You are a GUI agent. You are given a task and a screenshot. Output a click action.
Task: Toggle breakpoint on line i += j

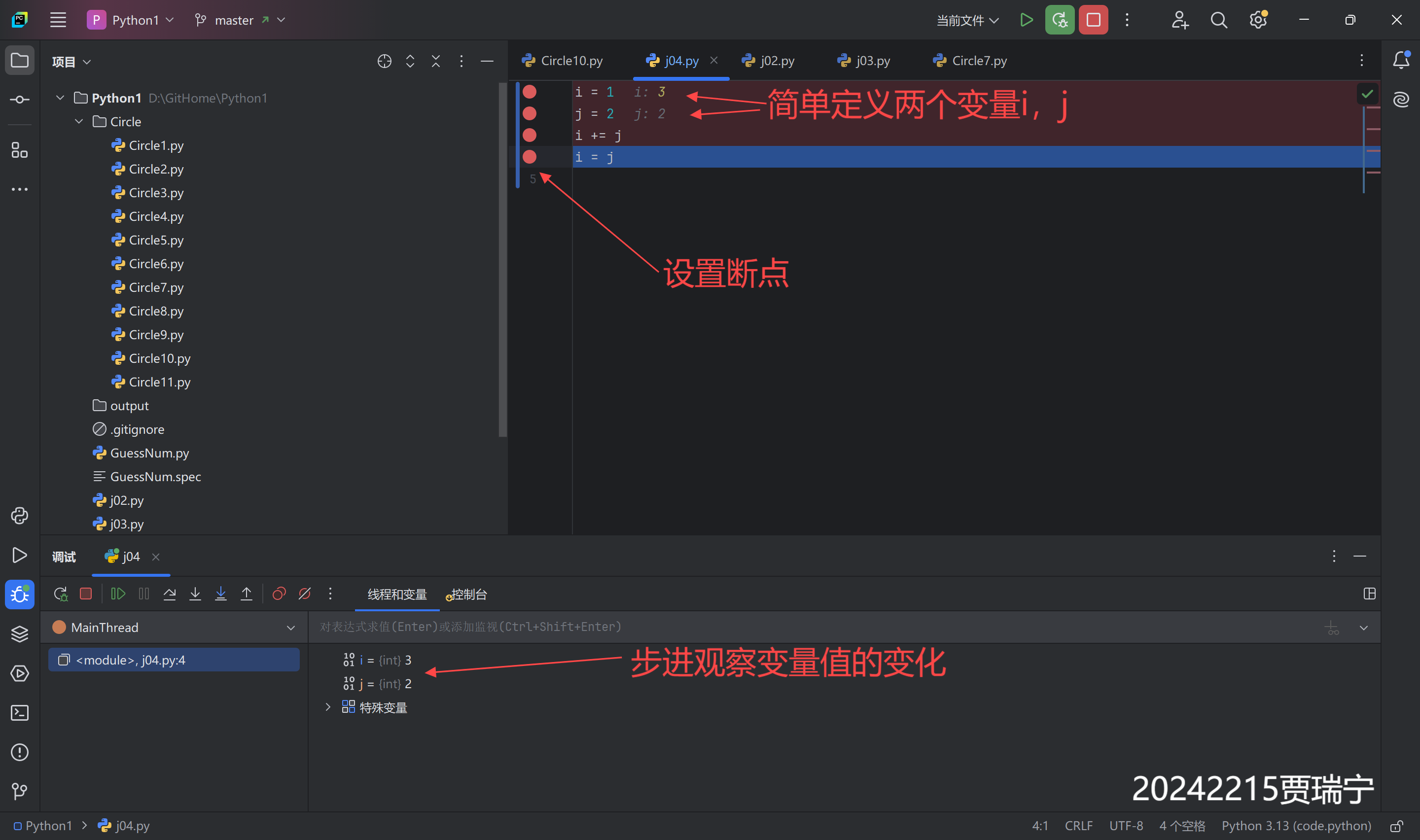point(530,135)
